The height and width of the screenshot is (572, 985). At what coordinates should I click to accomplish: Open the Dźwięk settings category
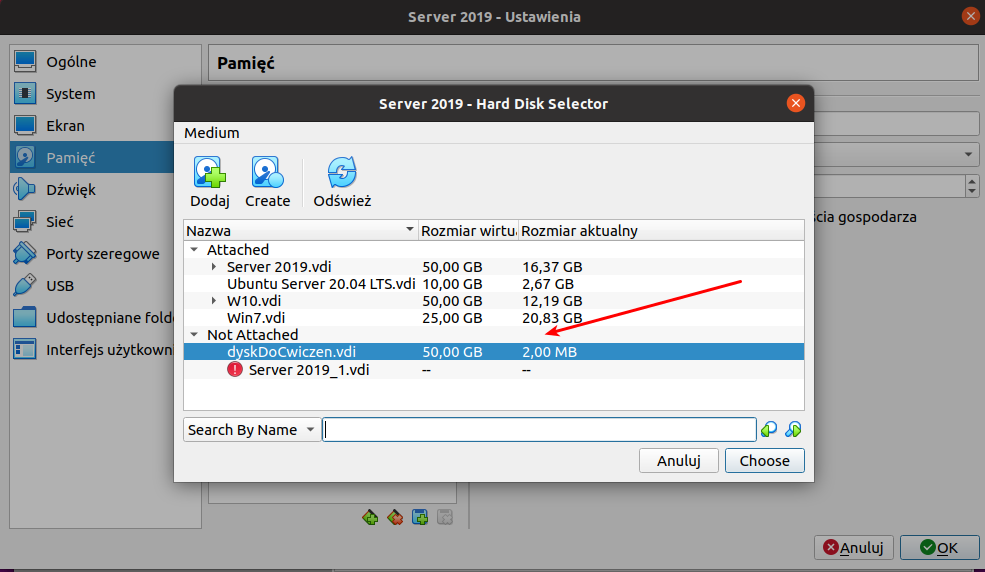tap(92, 190)
